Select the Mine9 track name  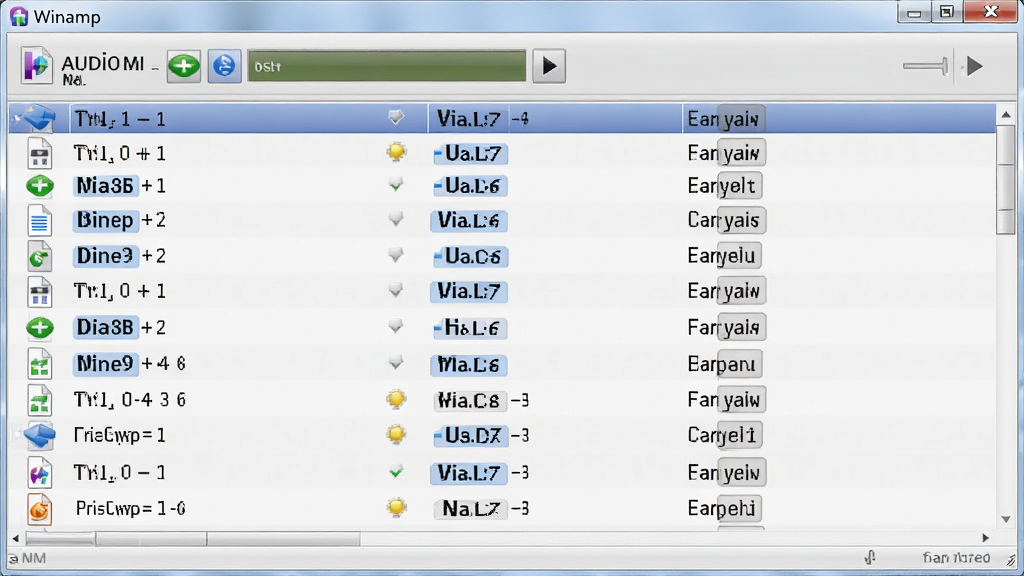[105, 364]
